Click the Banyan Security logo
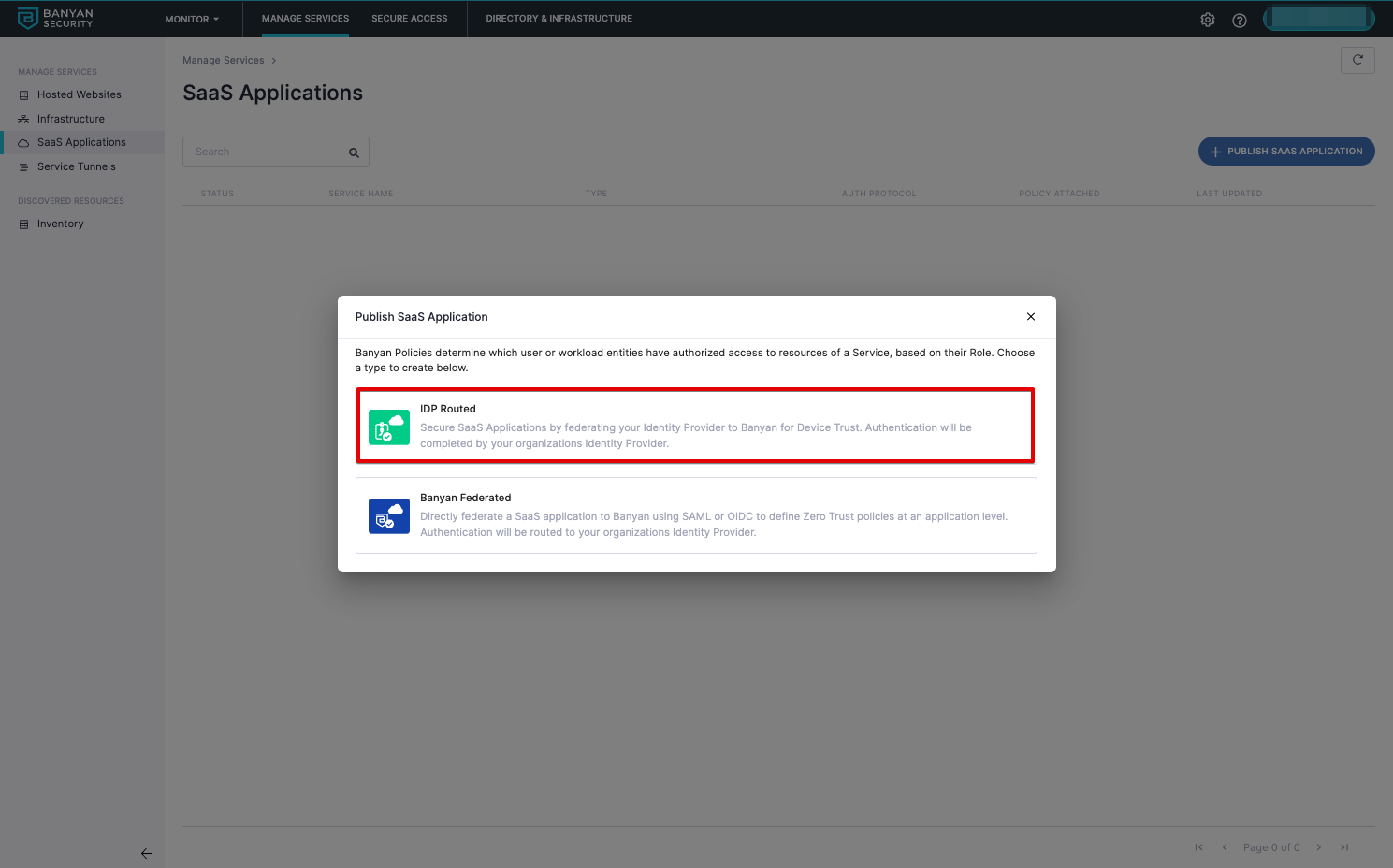Image resolution: width=1393 pixels, height=868 pixels. 55,19
